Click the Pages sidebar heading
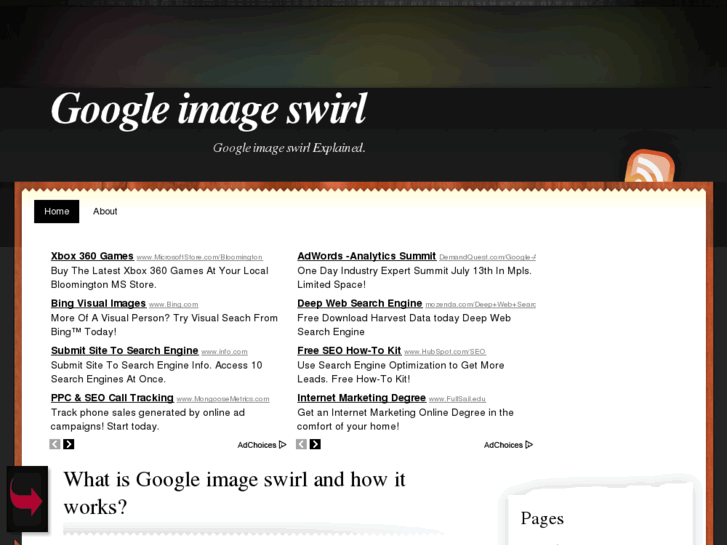The image size is (727, 545). click(542, 519)
